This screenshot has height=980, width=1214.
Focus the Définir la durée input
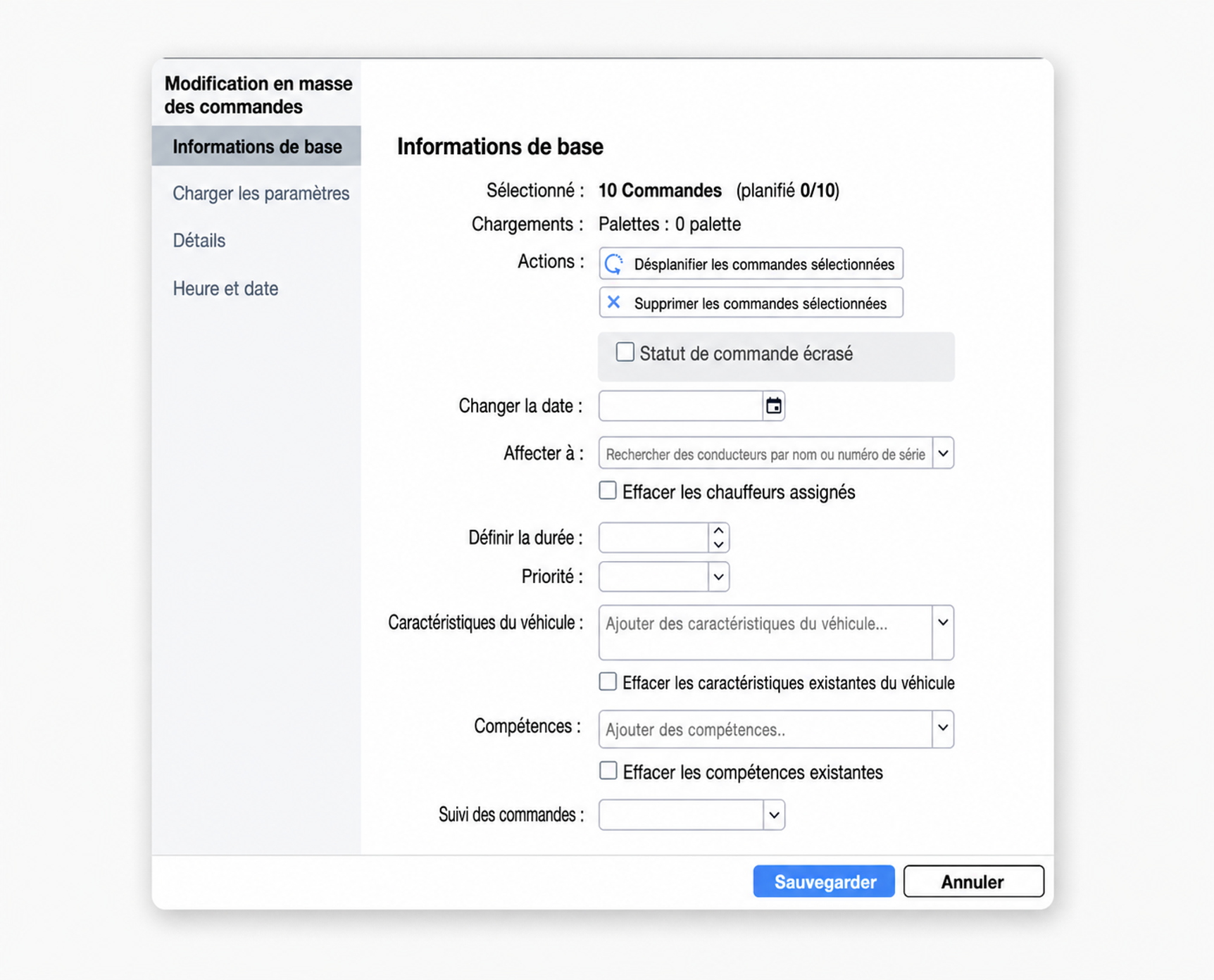(653, 538)
